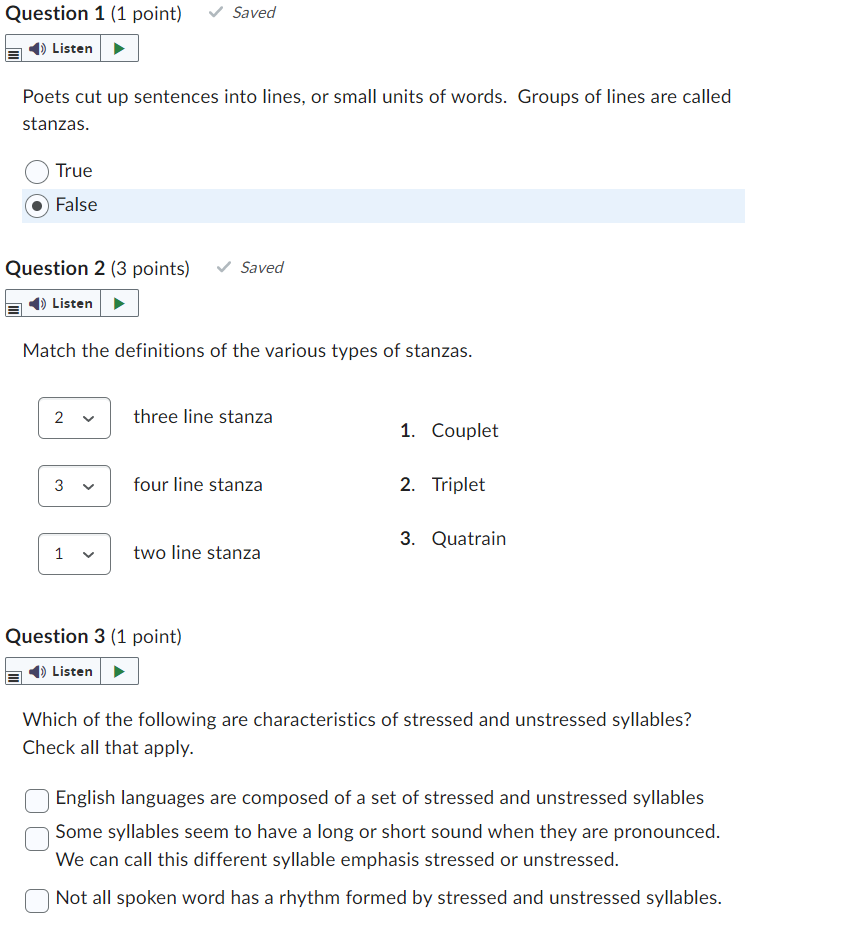
Task: Select the True radio button
Action: (35, 170)
